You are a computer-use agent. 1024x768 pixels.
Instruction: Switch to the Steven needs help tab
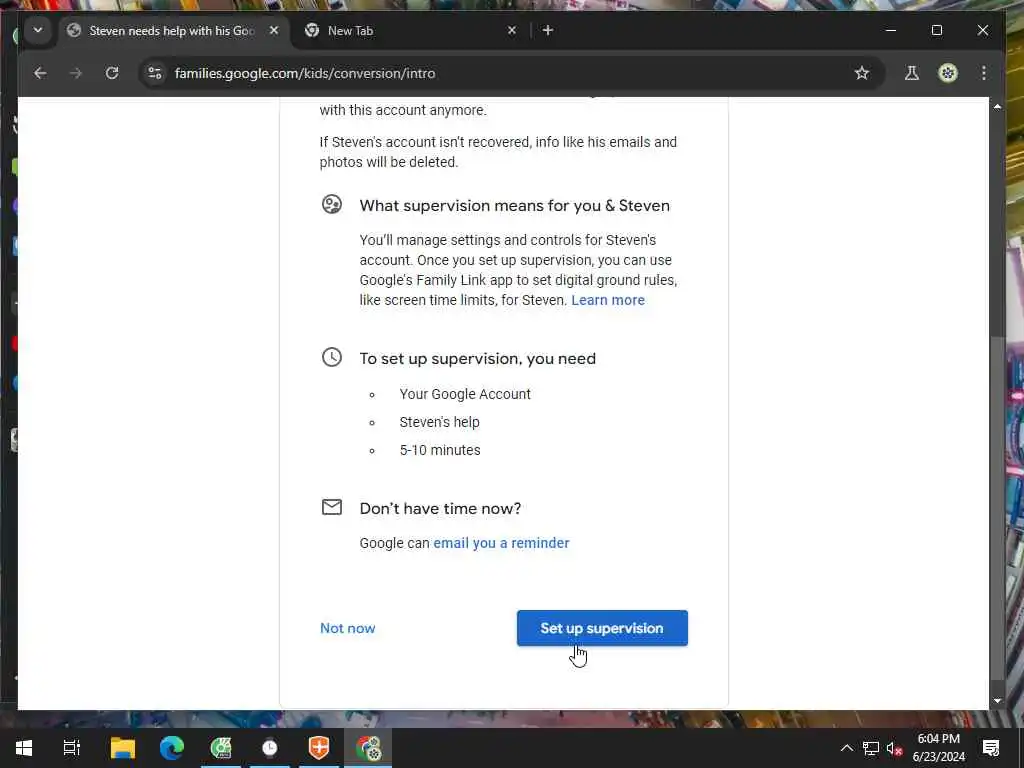coord(174,31)
